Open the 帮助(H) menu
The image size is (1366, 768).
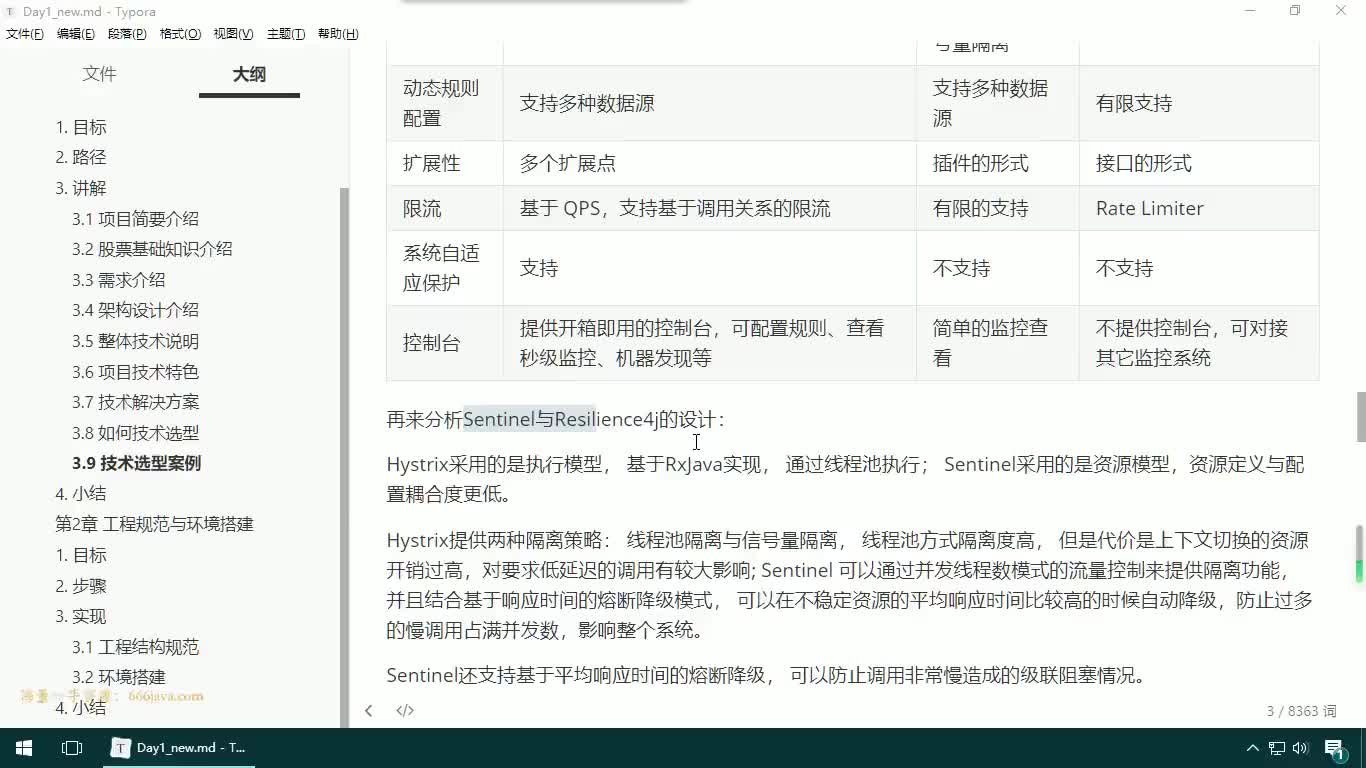coord(338,34)
